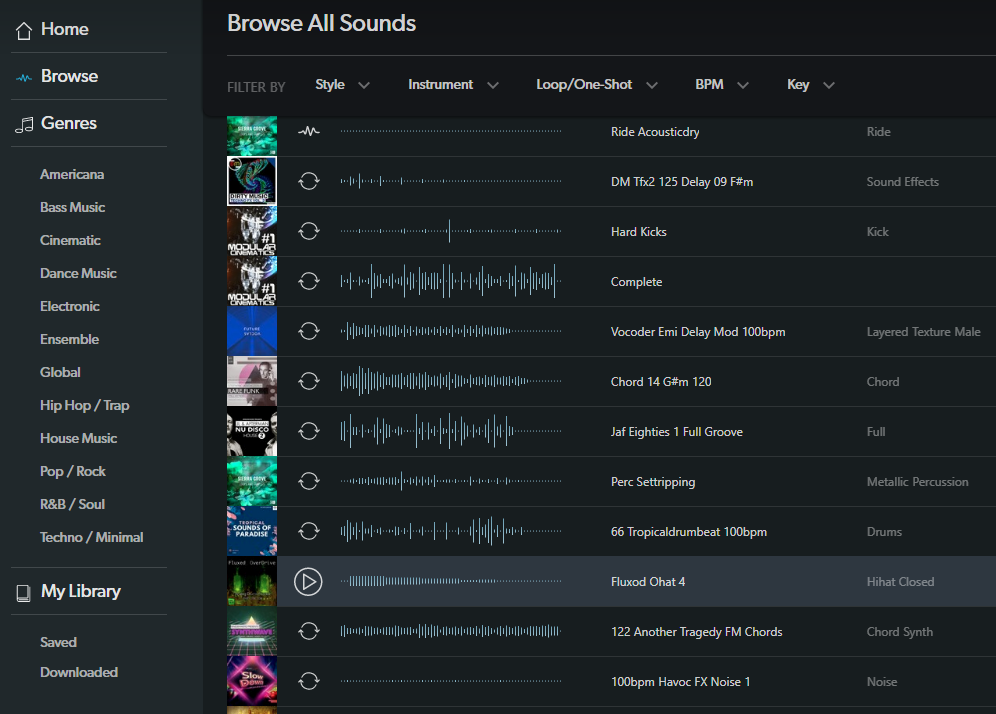Click the Sound Effects tag

pos(903,182)
